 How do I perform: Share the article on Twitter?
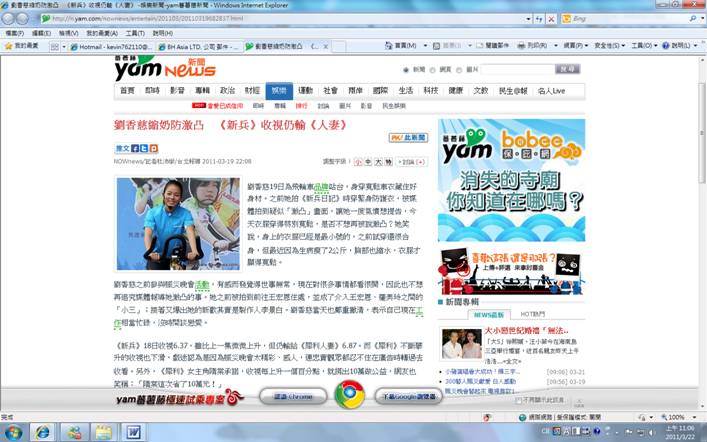[x=144, y=148]
